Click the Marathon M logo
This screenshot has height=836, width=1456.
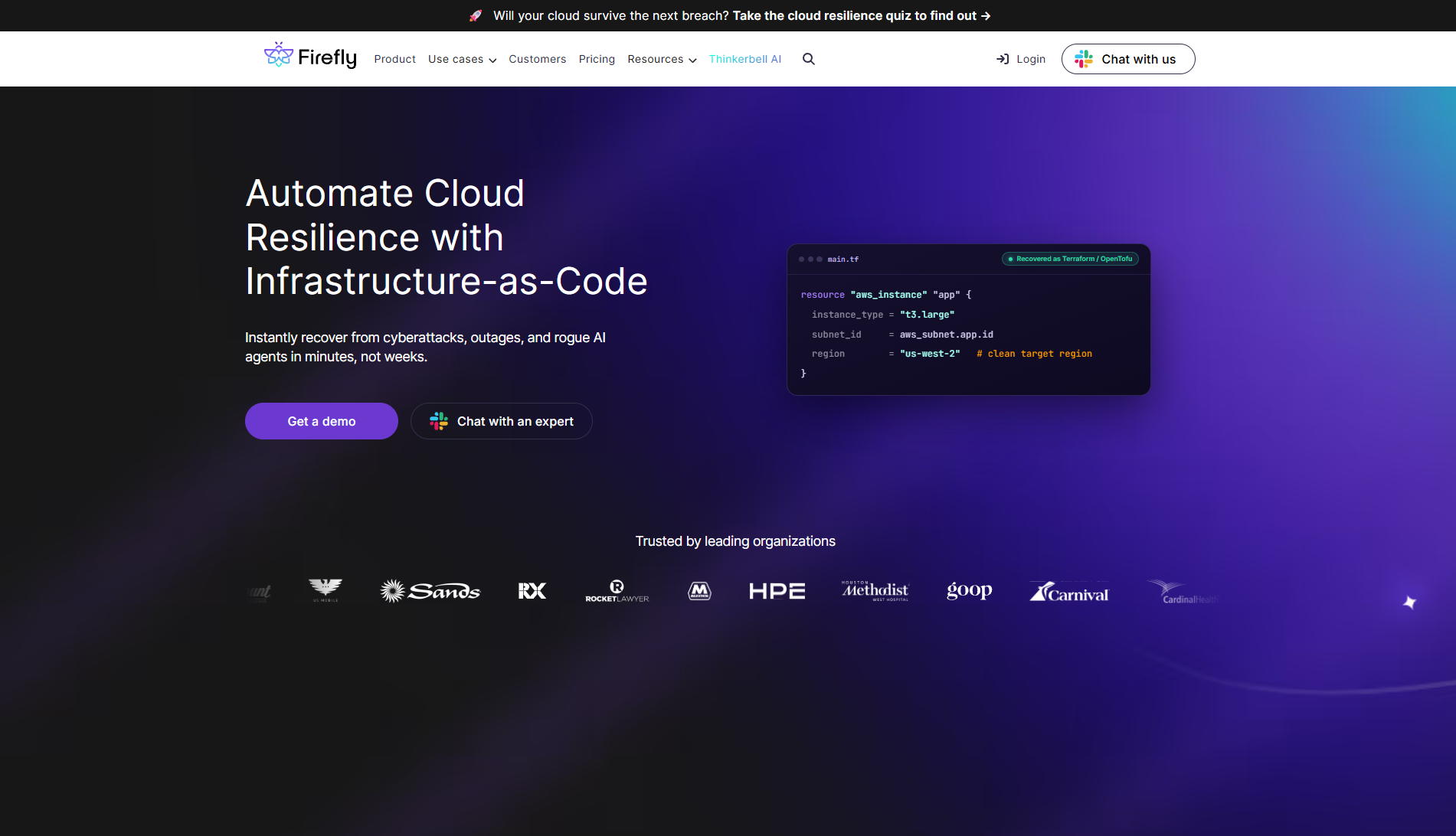tap(699, 591)
